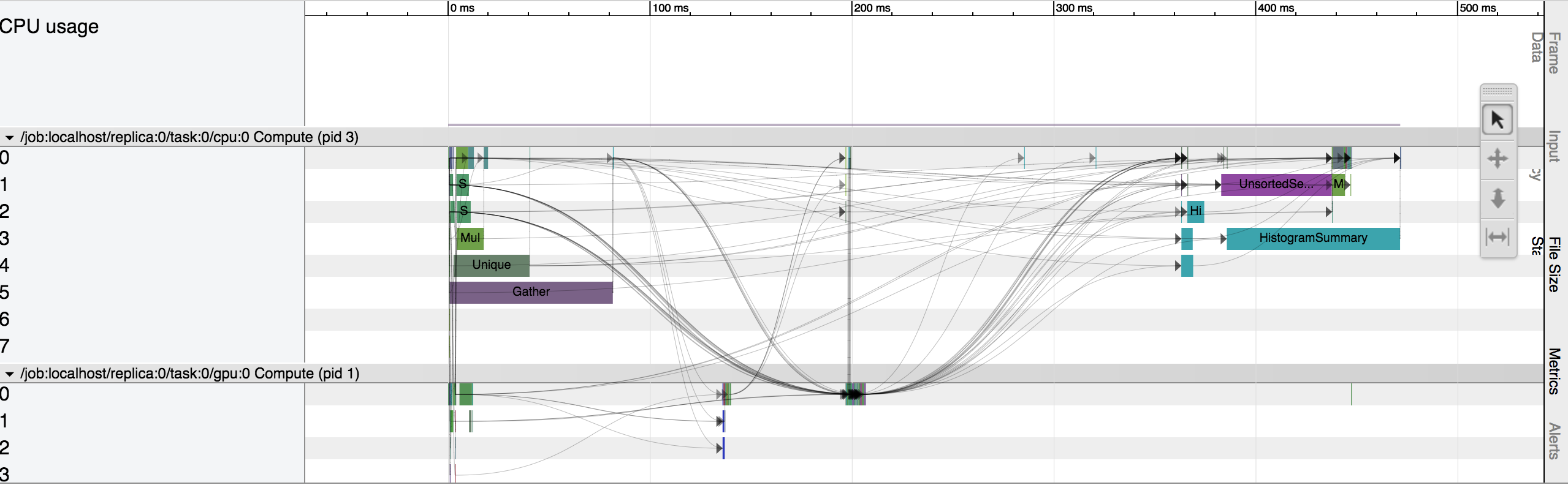Select thread row 3 label under gpu:0
The width and height of the screenshot is (1568, 485).
[x=5, y=475]
